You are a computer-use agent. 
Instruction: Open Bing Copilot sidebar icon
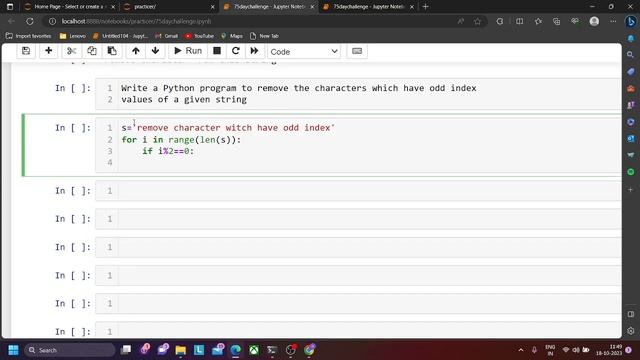click(x=631, y=21)
